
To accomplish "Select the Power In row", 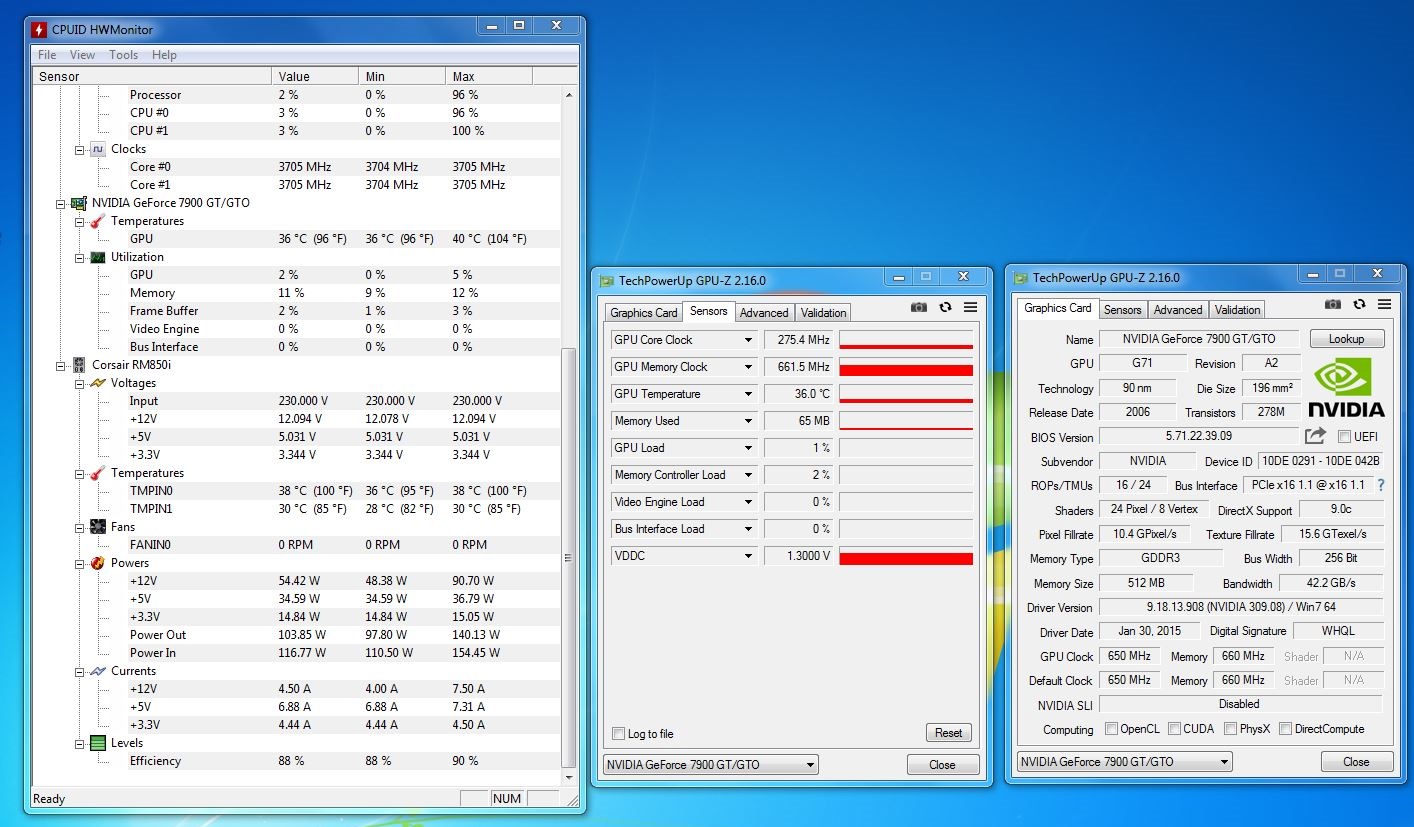I will [x=297, y=653].
